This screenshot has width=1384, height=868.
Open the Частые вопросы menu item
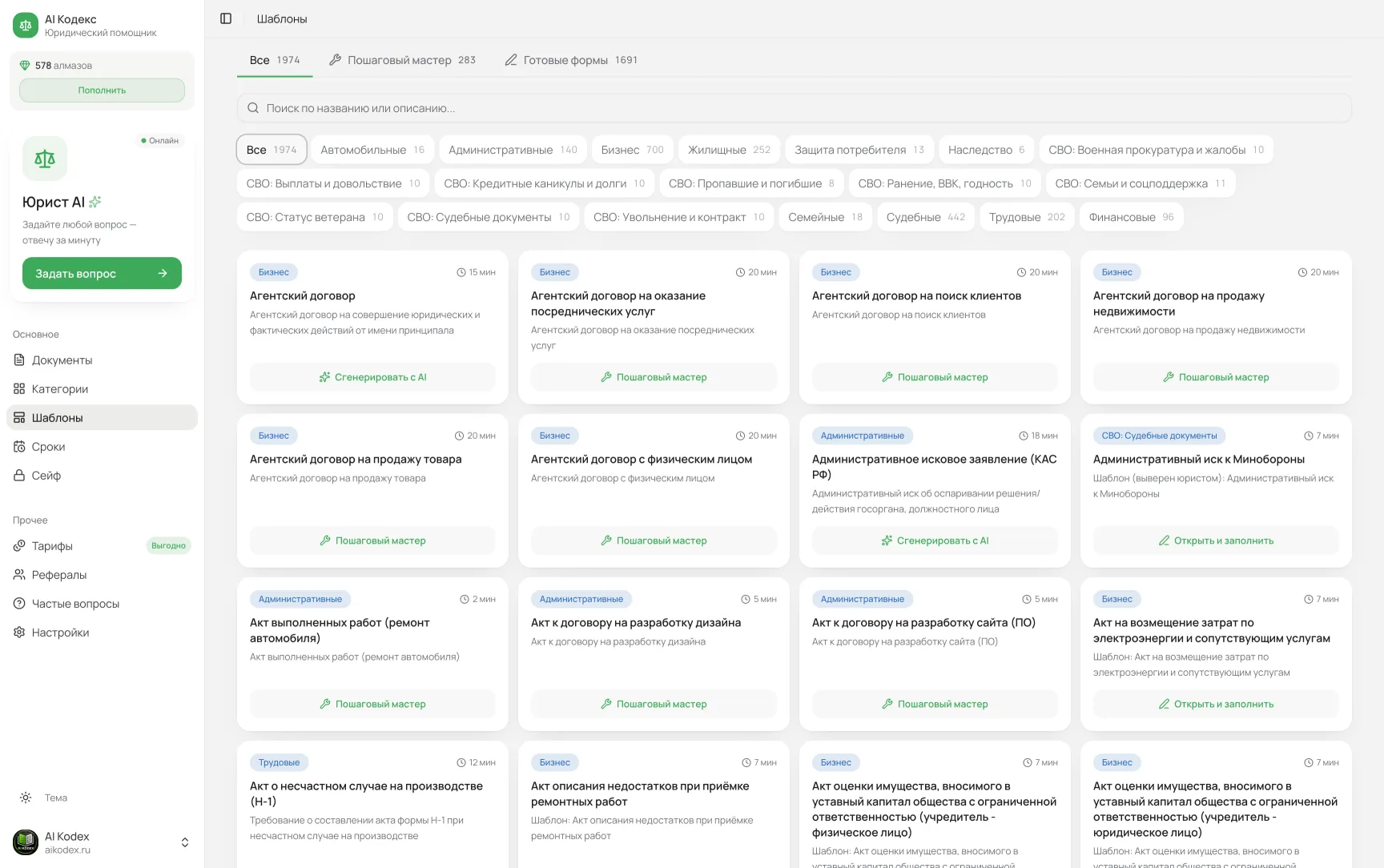[102, 604]
